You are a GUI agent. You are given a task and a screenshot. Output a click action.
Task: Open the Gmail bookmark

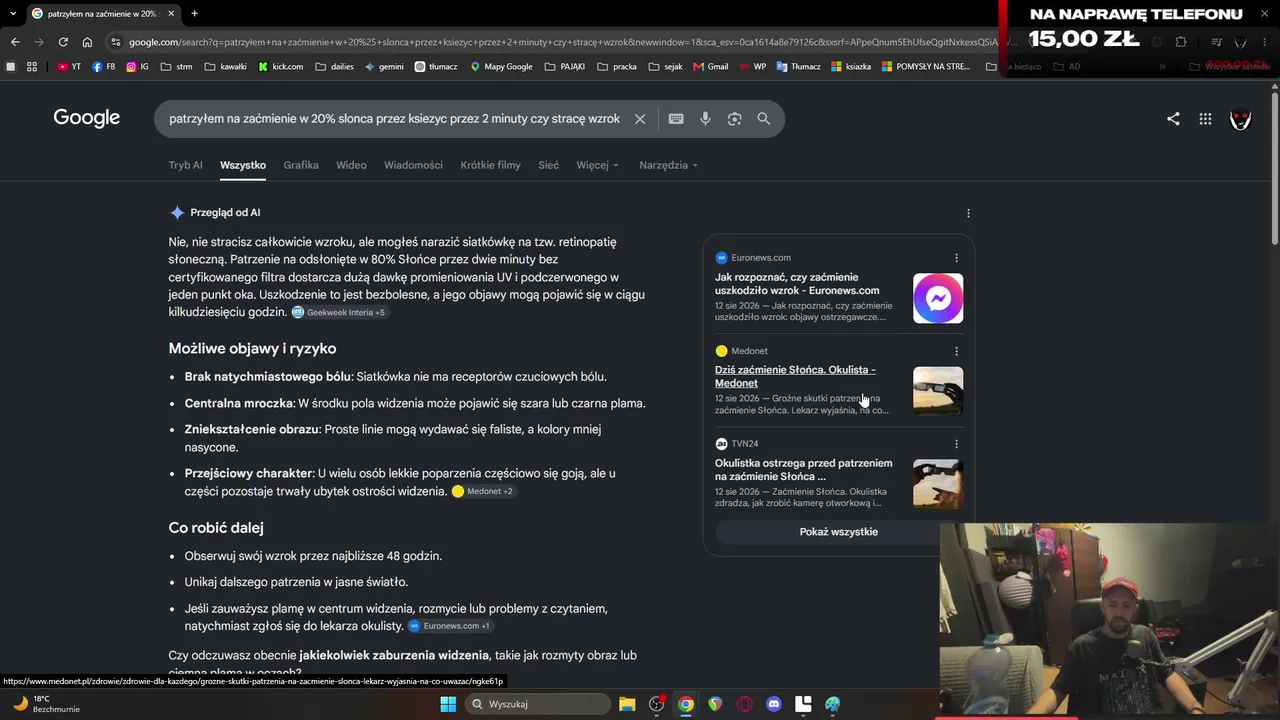(710, 67)
